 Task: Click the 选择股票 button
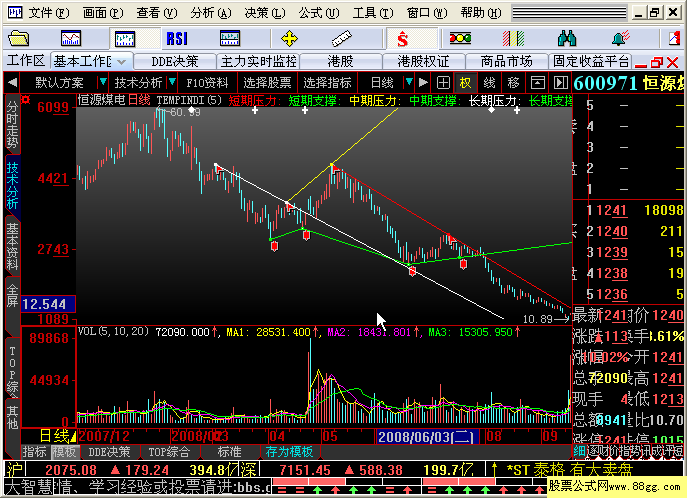(x=267, y=82)
